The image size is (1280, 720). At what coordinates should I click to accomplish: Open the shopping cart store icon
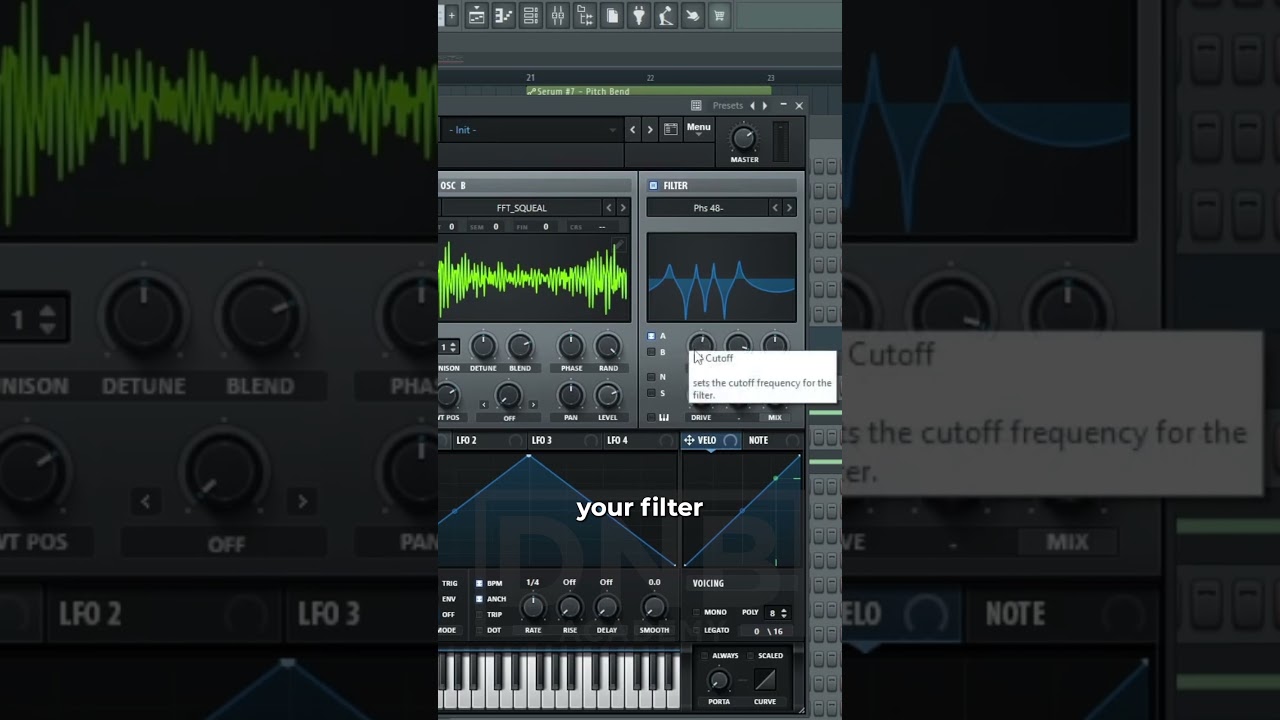[x=718, y=15]
